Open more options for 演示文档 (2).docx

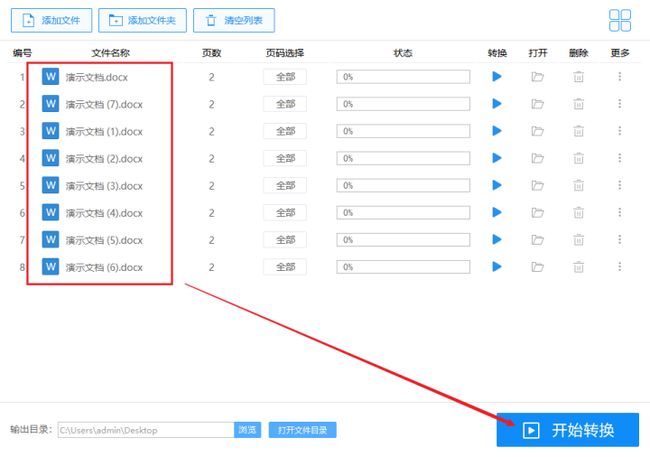[x=620, y=158]
